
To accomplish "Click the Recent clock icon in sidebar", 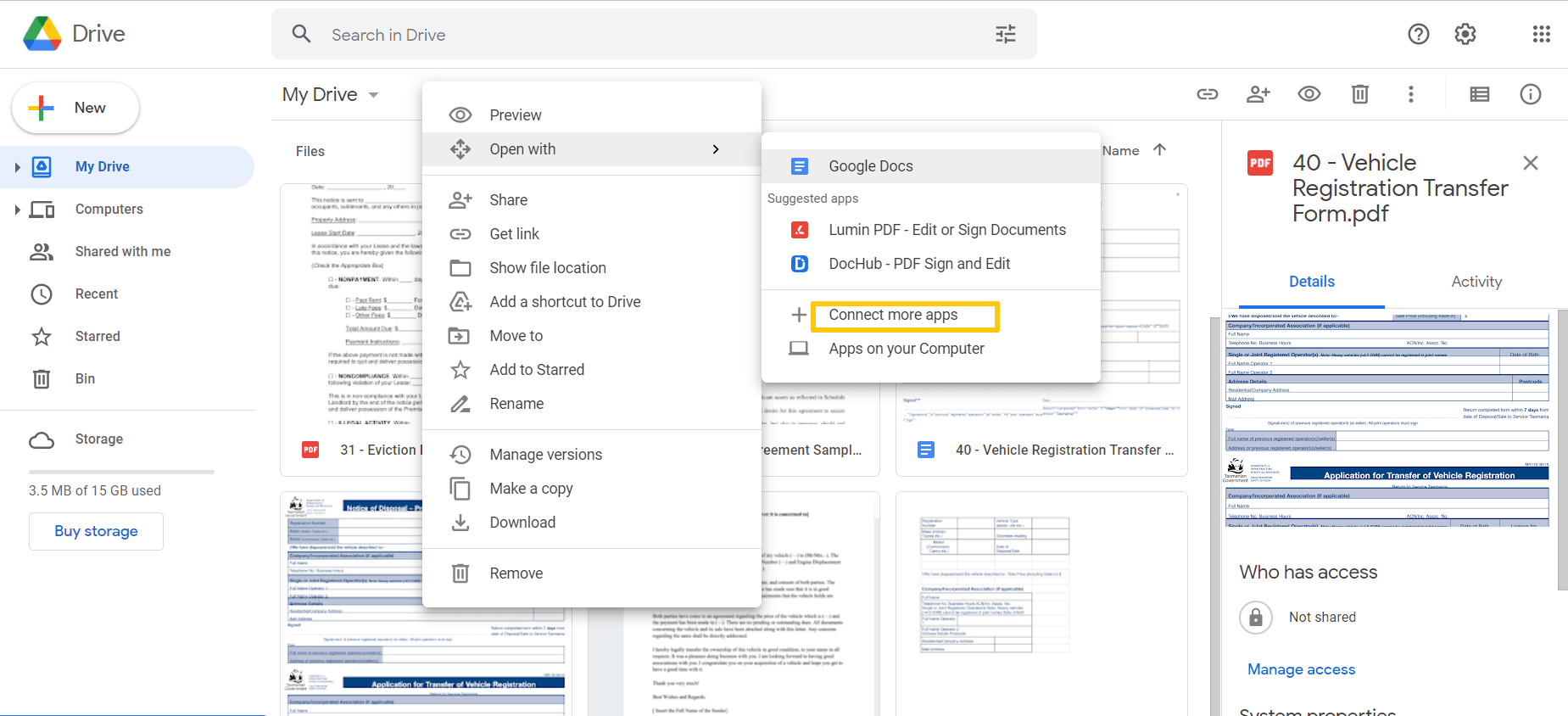I will (42, 294).
